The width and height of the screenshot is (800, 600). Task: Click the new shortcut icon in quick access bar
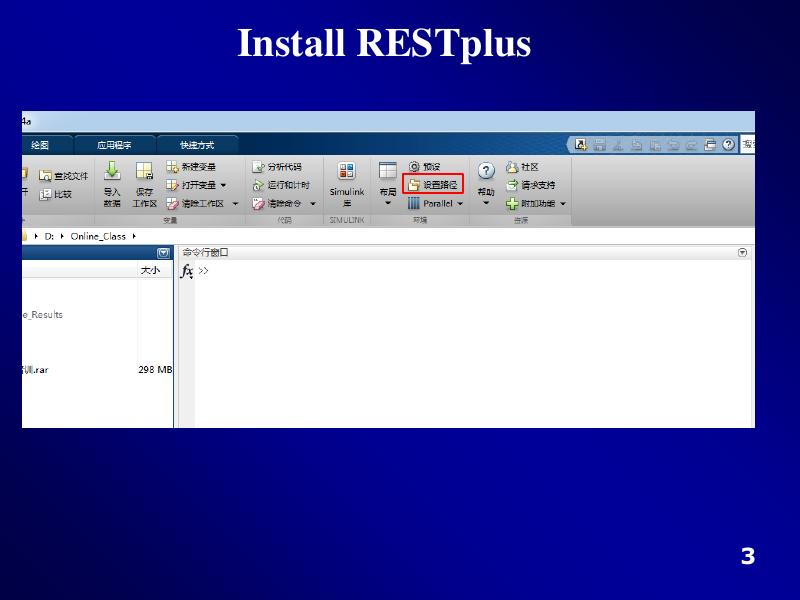coord(581,145)
